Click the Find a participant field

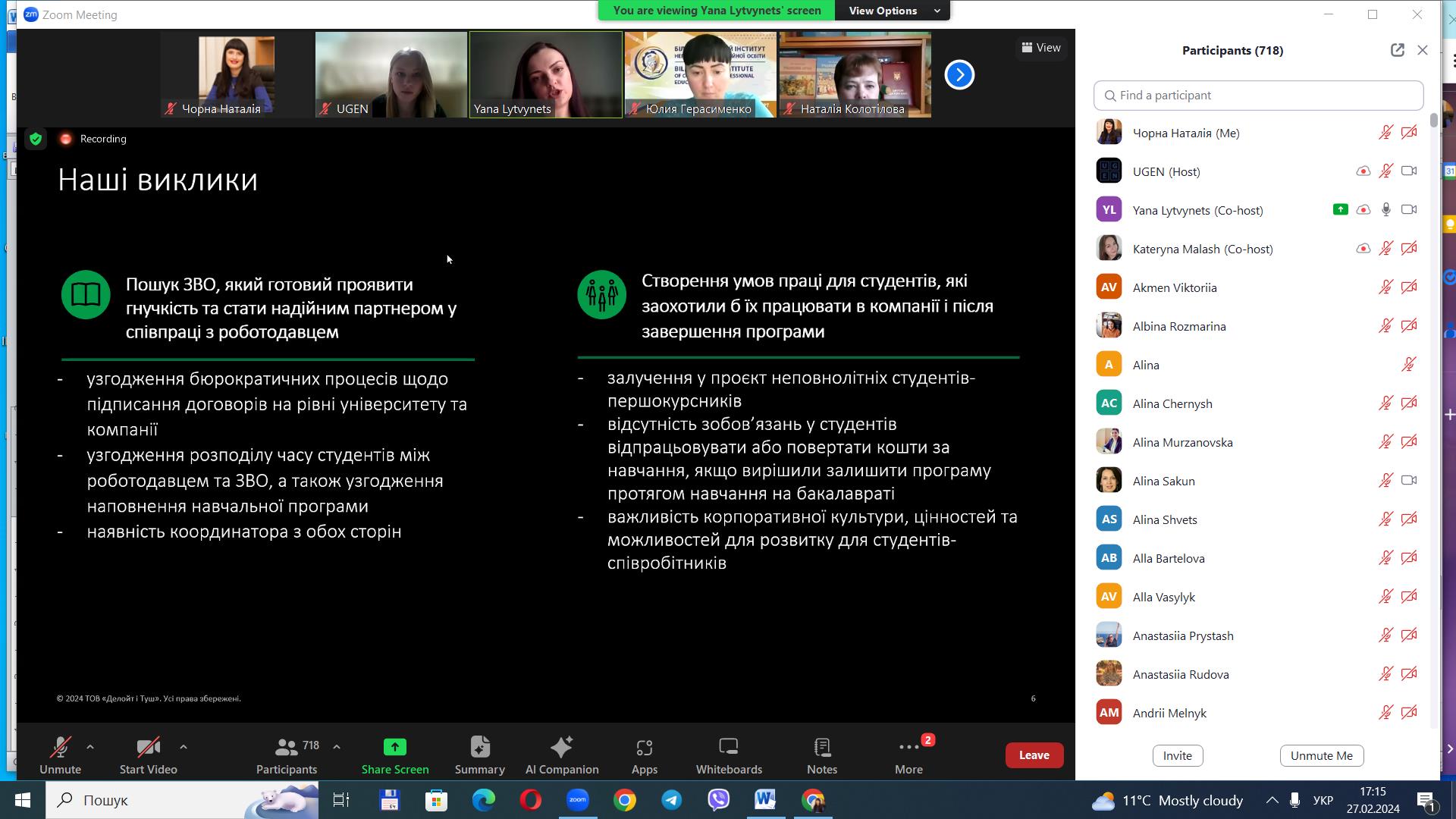[1259, 96]
